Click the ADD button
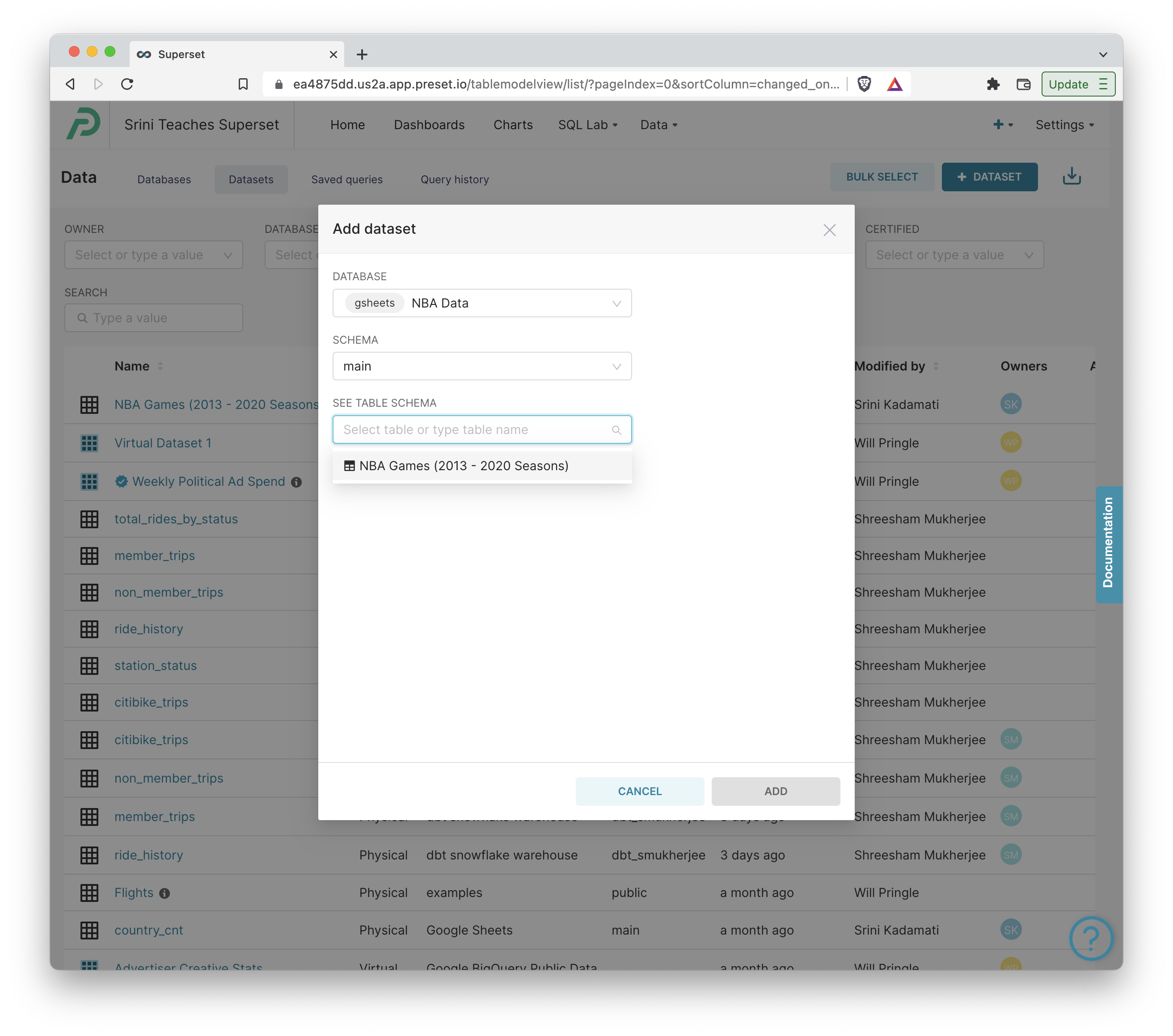The width and height of the screenshot is (1173, 1036). (x=775, y=791)
